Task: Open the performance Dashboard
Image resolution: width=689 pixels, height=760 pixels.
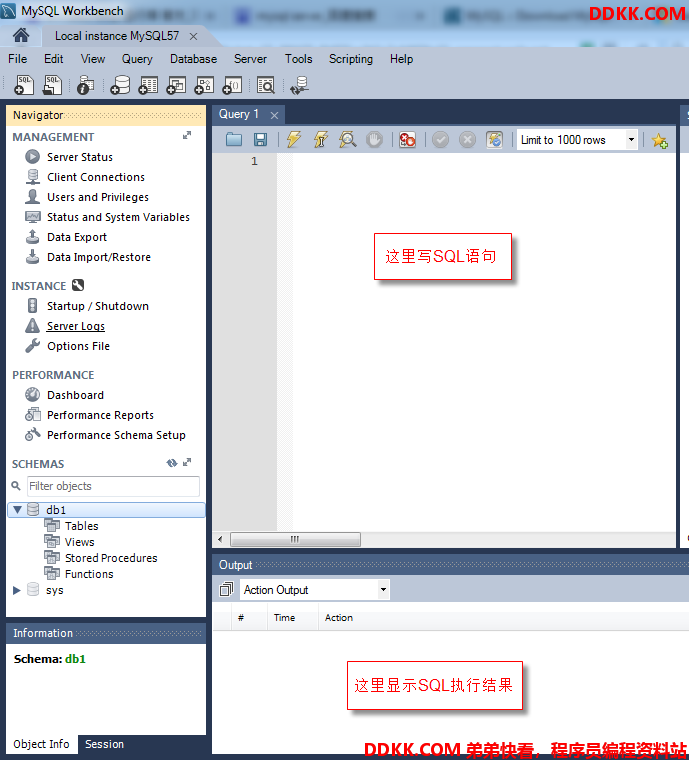Action: pos(75,395)
